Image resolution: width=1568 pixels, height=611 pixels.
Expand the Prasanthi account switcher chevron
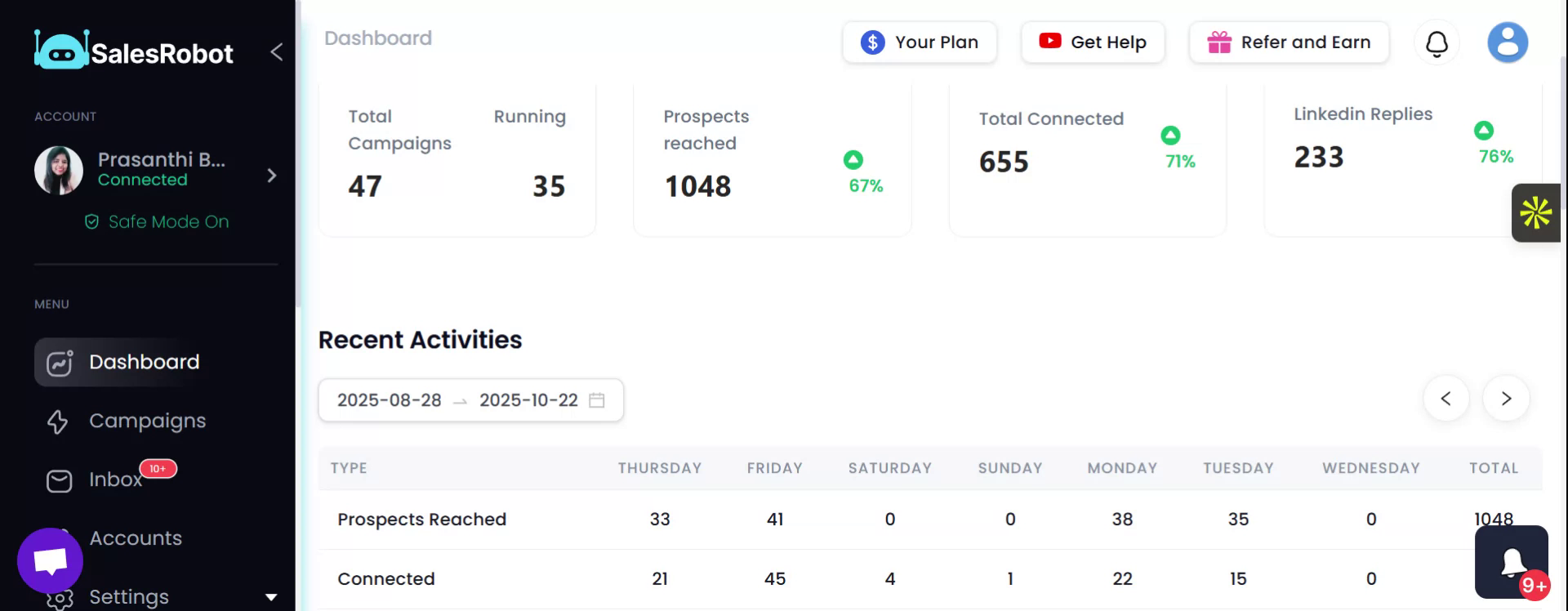[272, 176]
